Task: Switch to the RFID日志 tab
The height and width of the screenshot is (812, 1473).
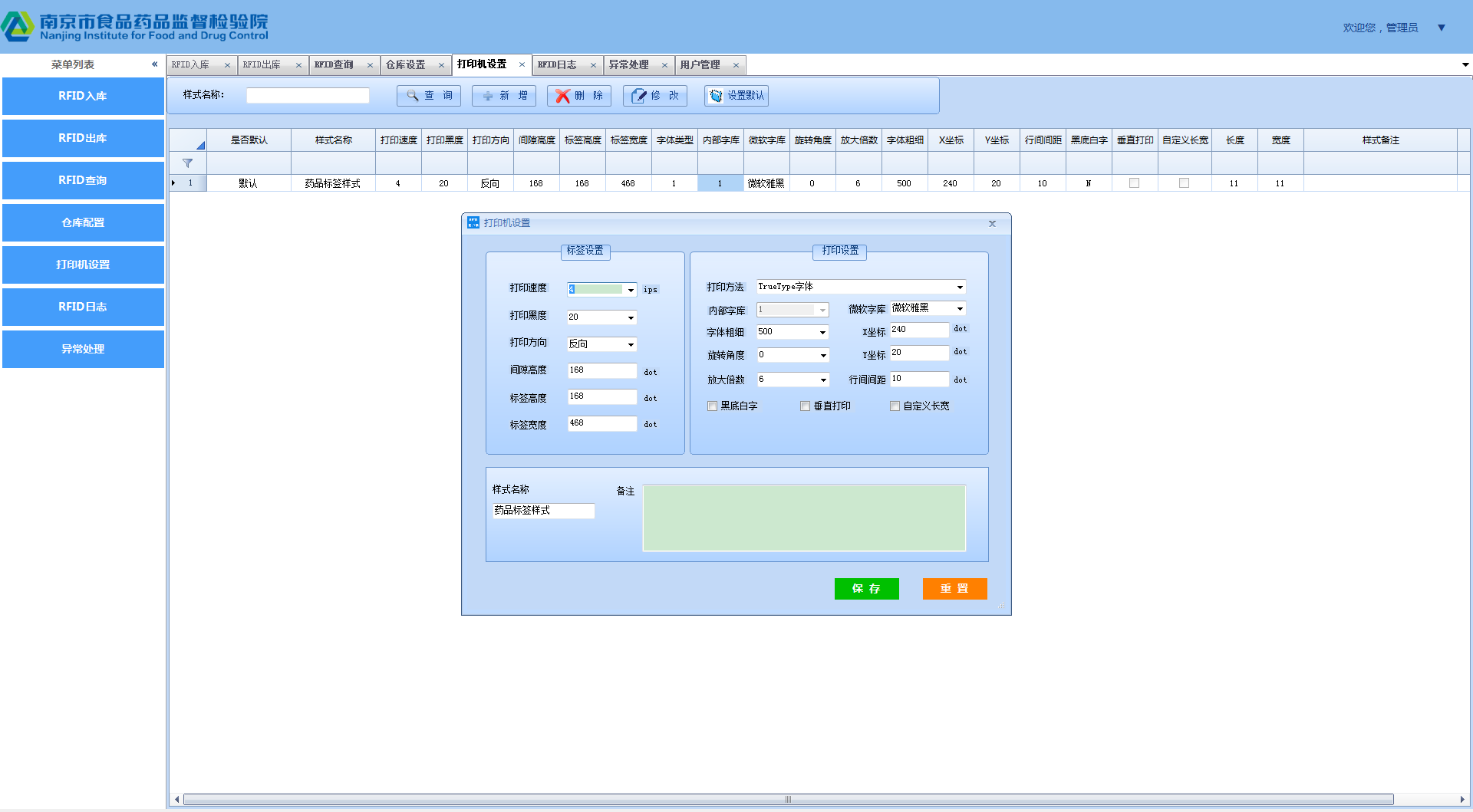Action: [558, 65]
